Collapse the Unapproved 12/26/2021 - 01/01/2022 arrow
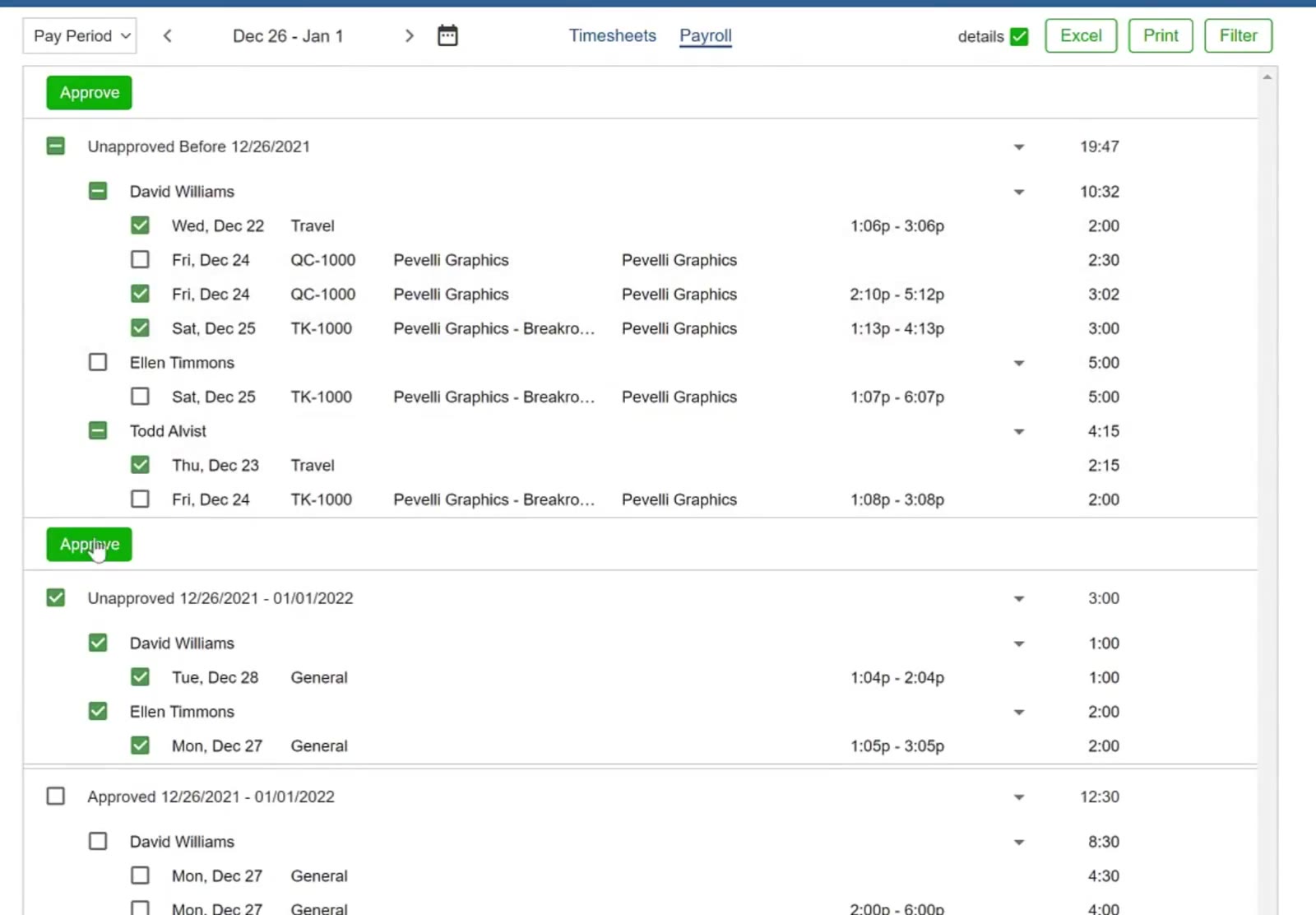Screen dimensions: 1316x915 tap(1018, 598)
